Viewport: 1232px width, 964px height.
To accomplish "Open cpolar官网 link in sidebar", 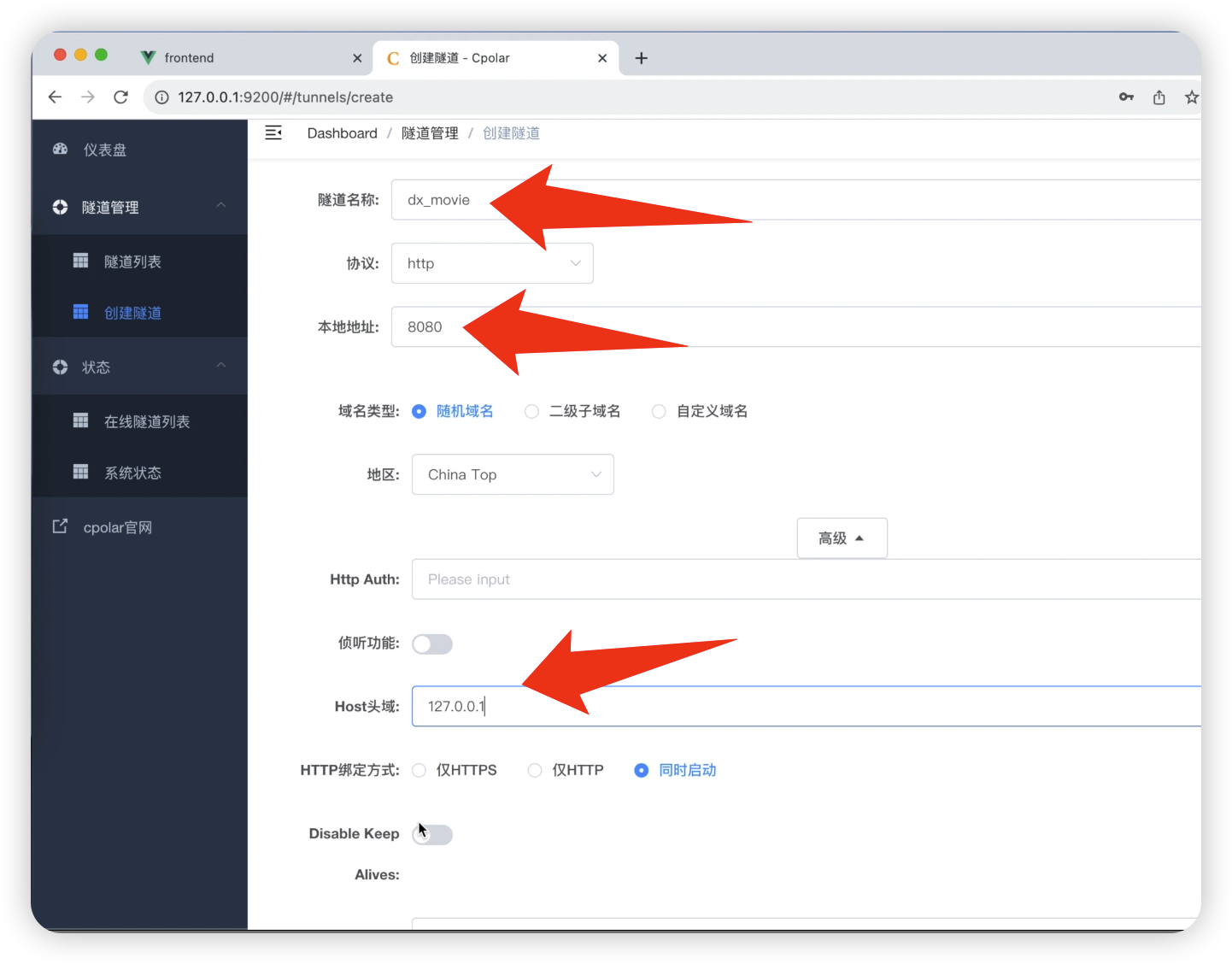I will pos(139,527).
